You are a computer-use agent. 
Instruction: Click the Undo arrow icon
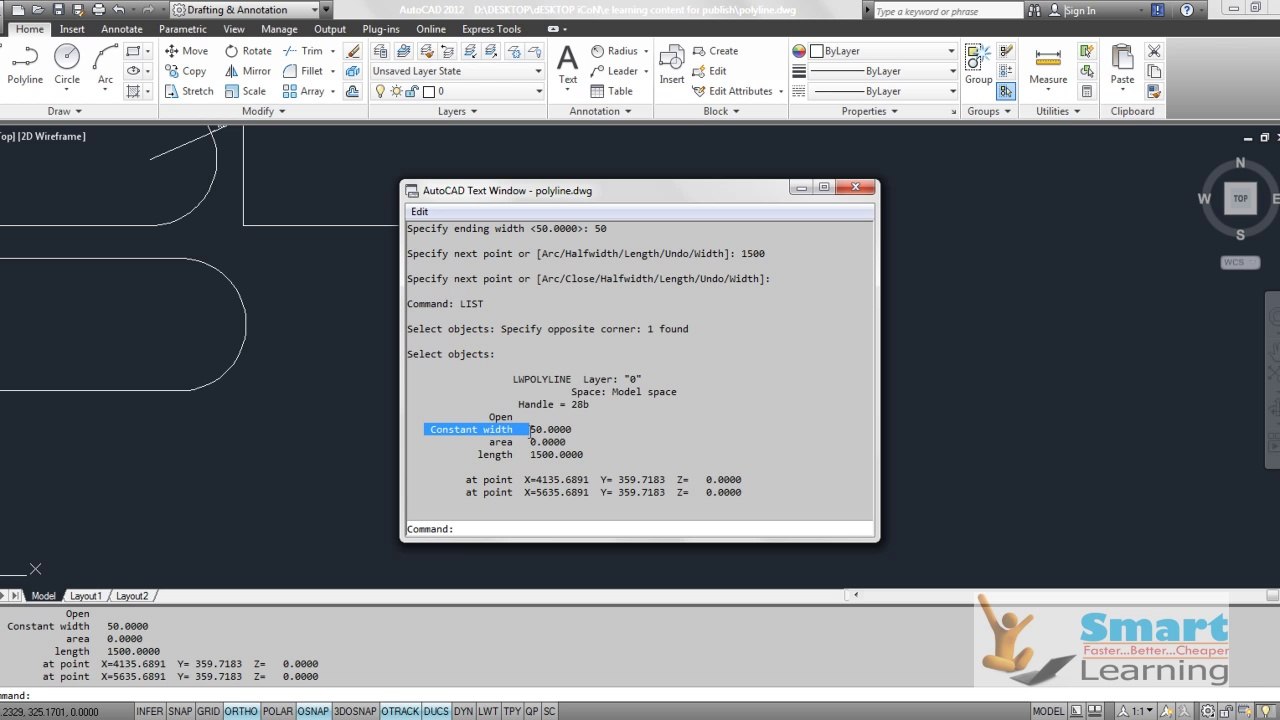pyautogui.click(x=120, y=10)
